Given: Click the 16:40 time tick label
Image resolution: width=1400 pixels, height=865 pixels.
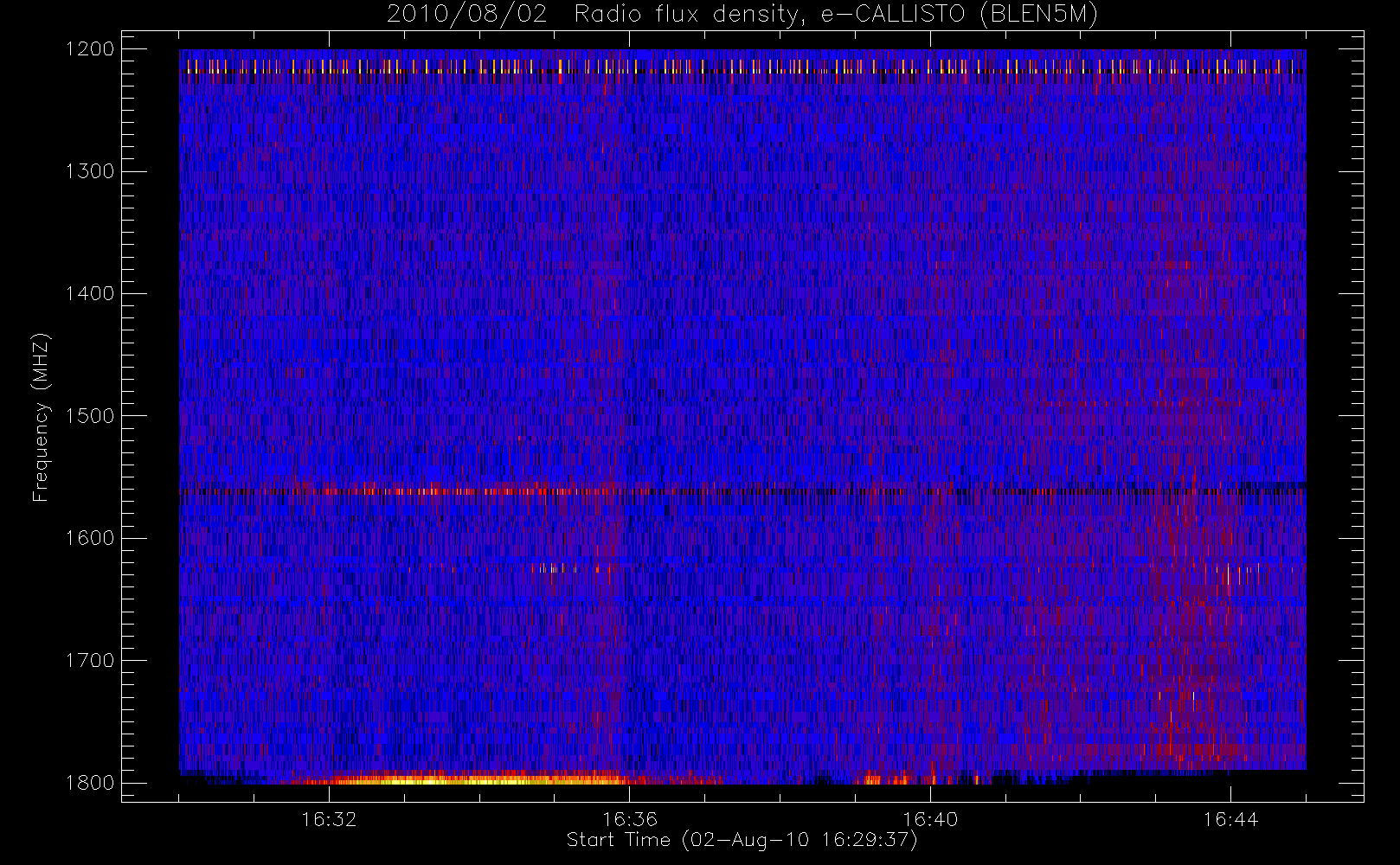Looking at the screenshot, I should [930, 819].
